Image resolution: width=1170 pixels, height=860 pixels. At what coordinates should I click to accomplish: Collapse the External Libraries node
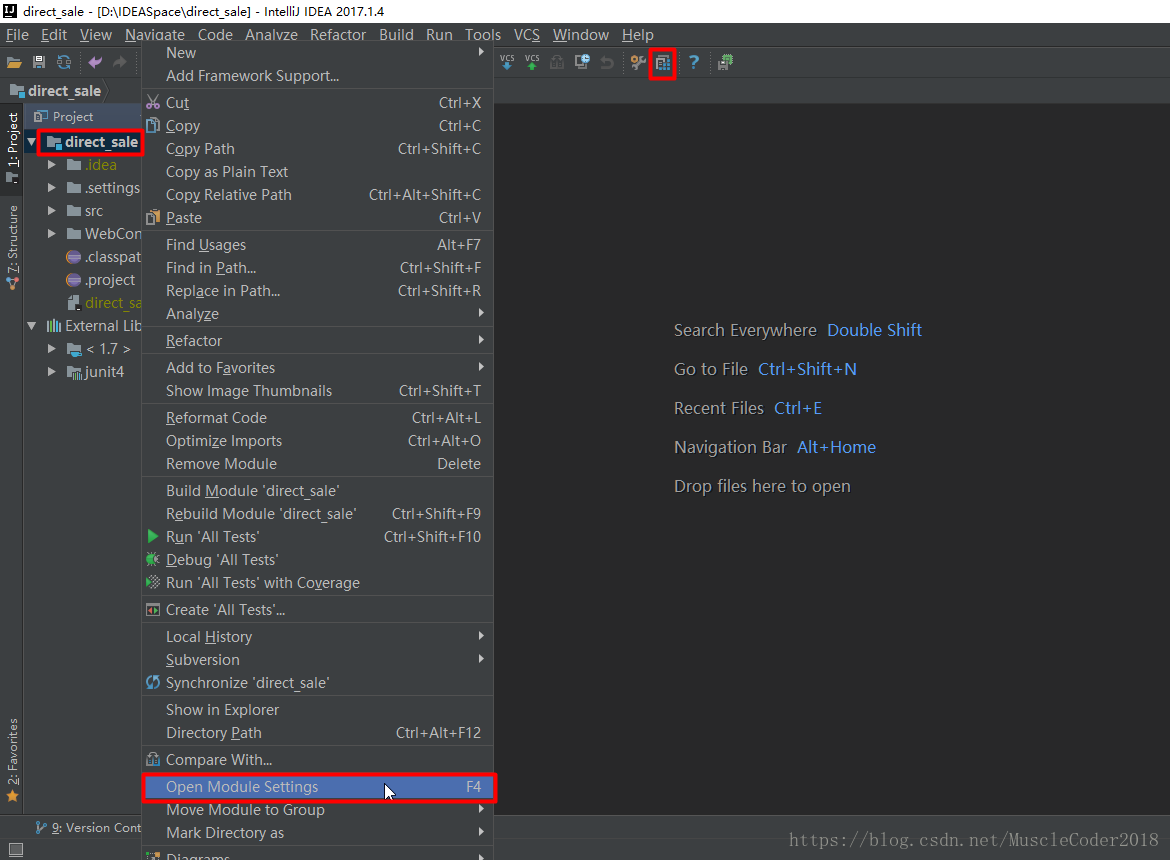pos(31,326)
